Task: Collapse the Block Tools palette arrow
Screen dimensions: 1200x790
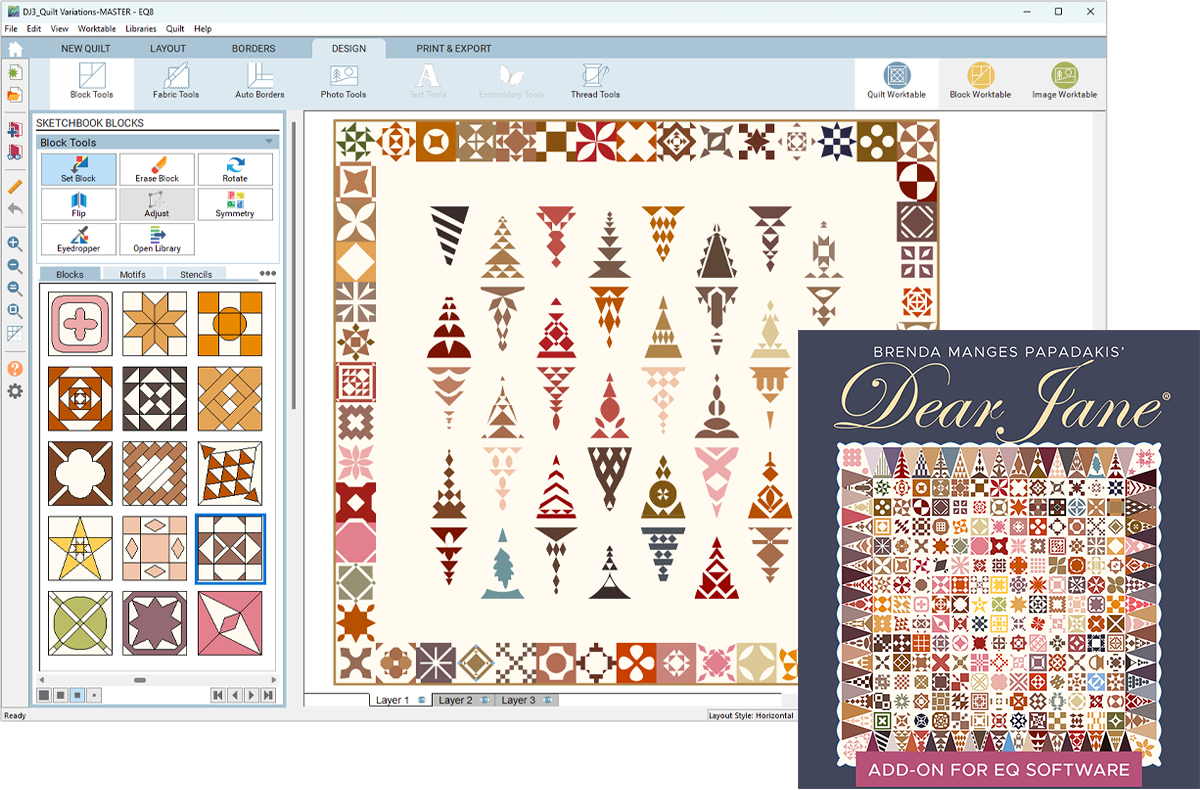Action: [269, 142]
